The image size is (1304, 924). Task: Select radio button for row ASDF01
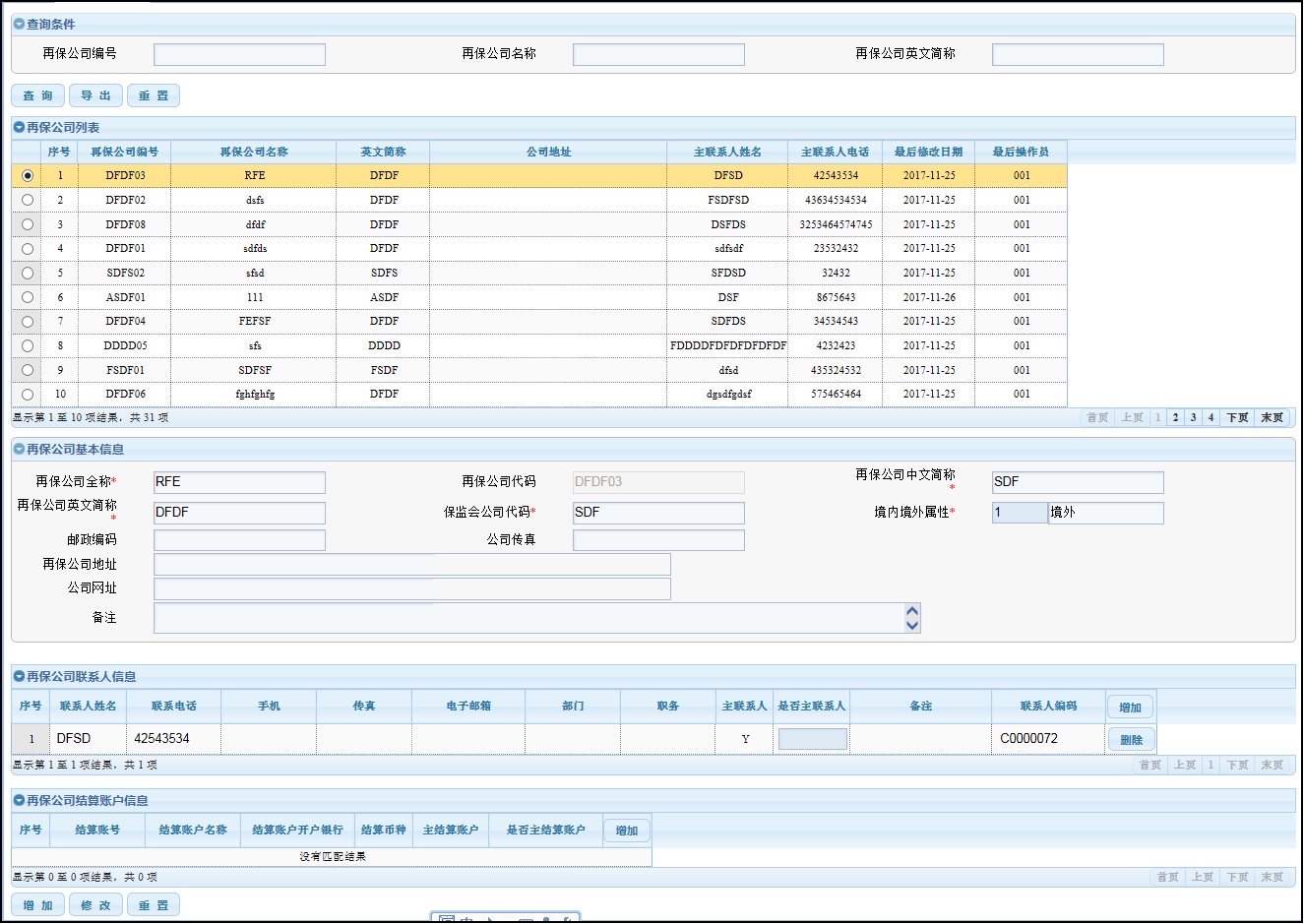coord(28,297)
